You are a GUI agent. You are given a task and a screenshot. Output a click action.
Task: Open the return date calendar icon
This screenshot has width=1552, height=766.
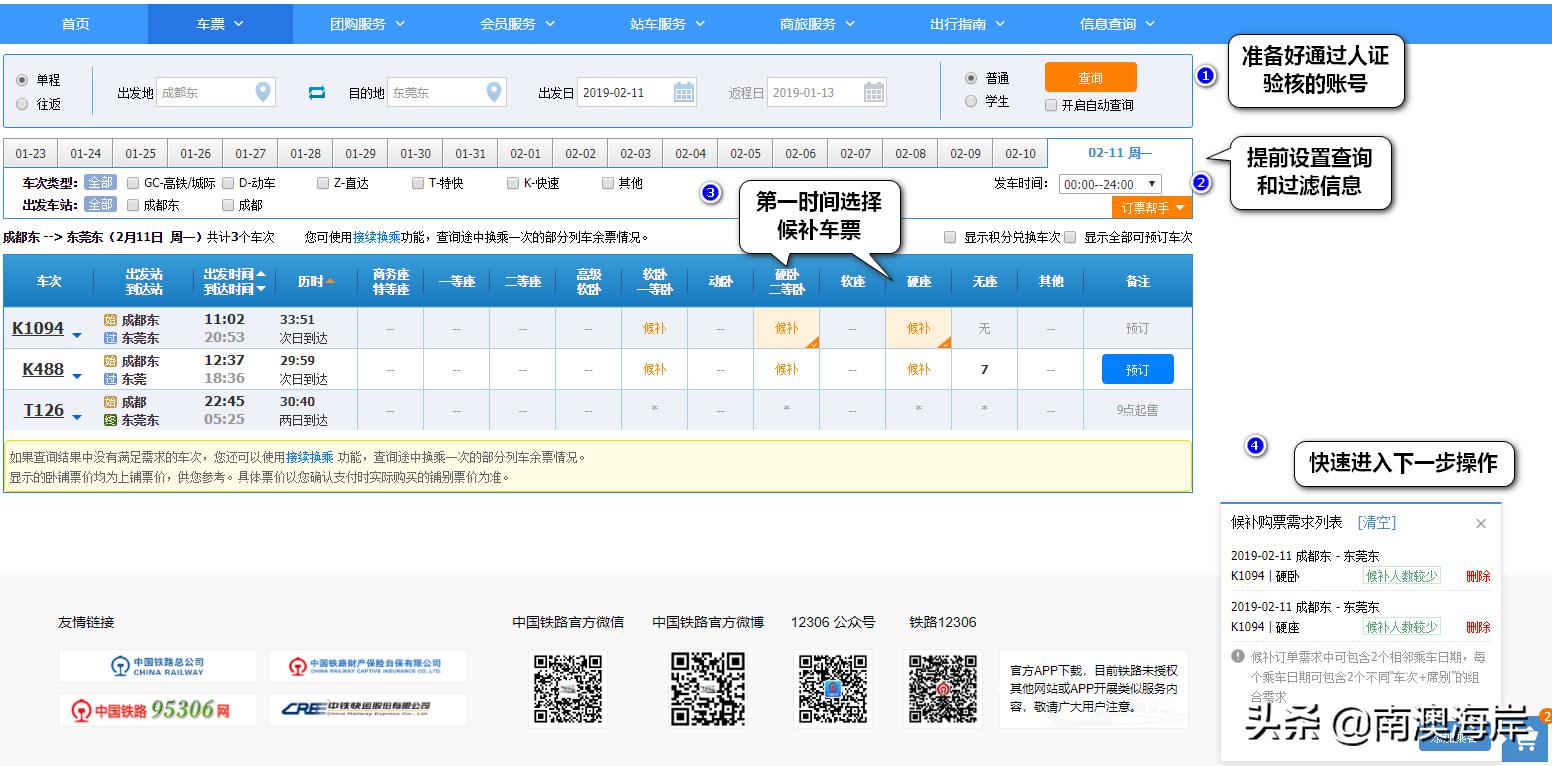tap(874, 91)
